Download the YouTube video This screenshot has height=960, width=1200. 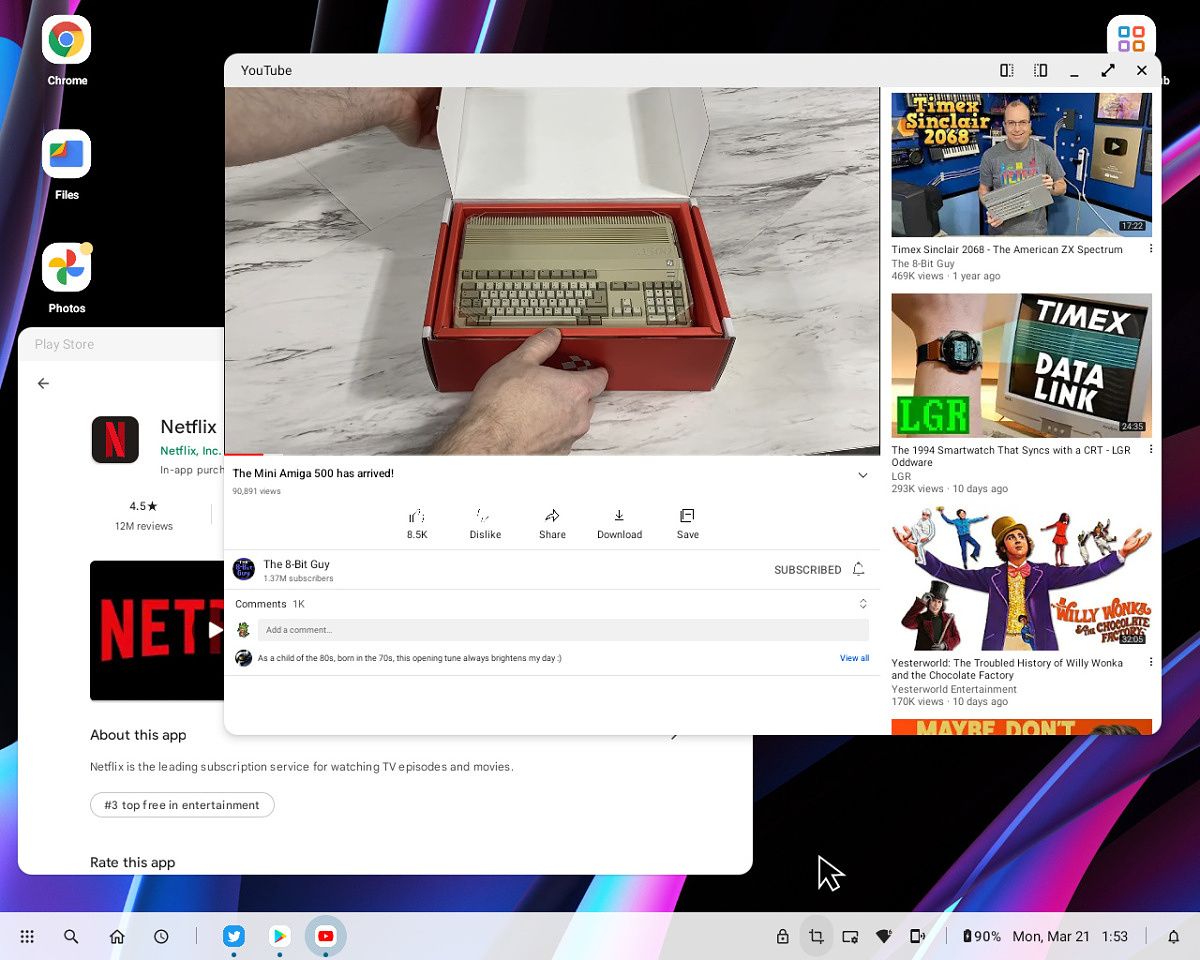pyautogui.click(x=619, y=523)
